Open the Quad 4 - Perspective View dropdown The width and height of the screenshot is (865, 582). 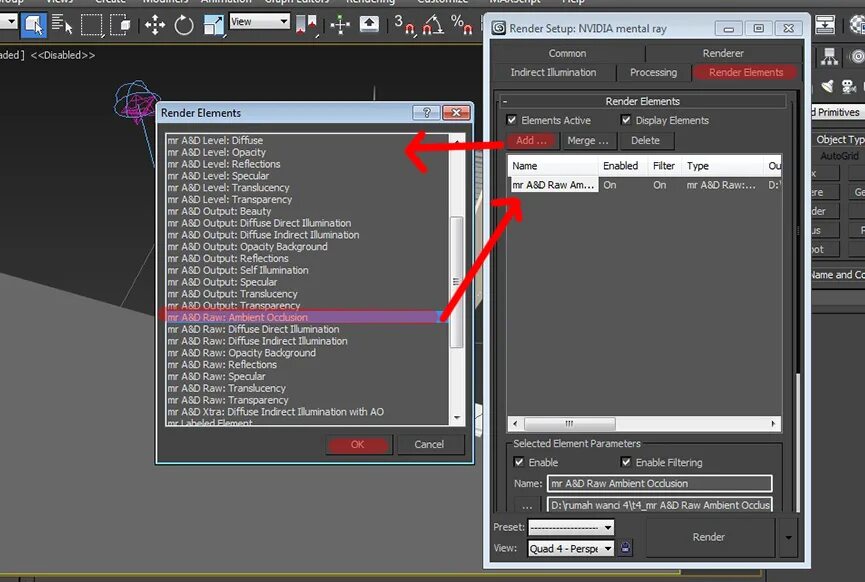570,548
